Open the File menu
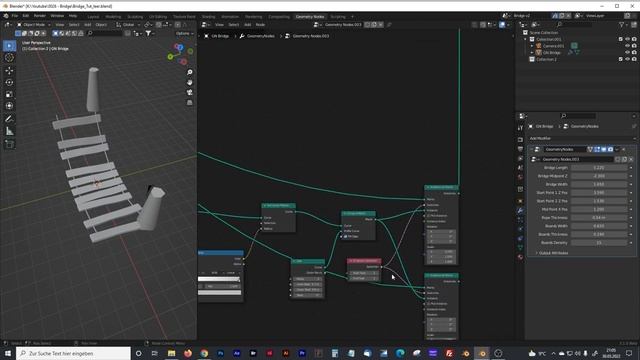 click(x=15, y=16)
